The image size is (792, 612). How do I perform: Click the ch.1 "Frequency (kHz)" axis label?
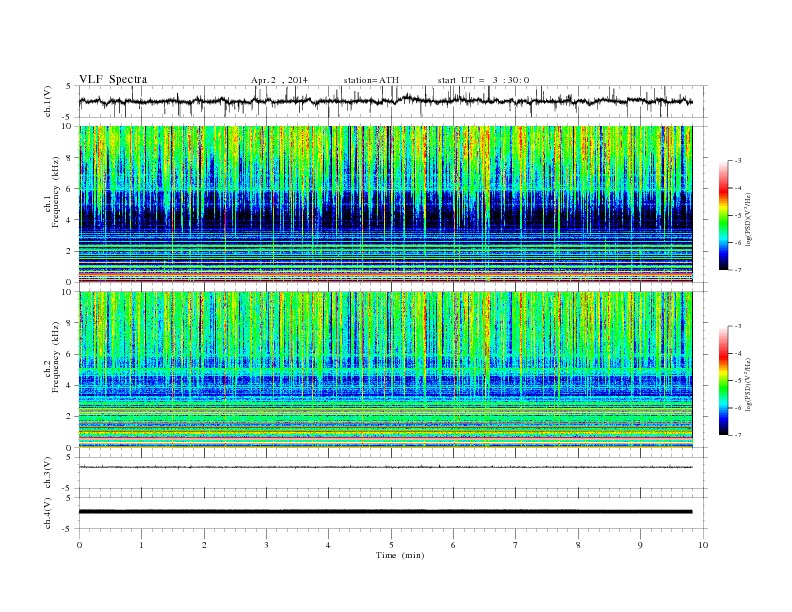coord(56,192)
